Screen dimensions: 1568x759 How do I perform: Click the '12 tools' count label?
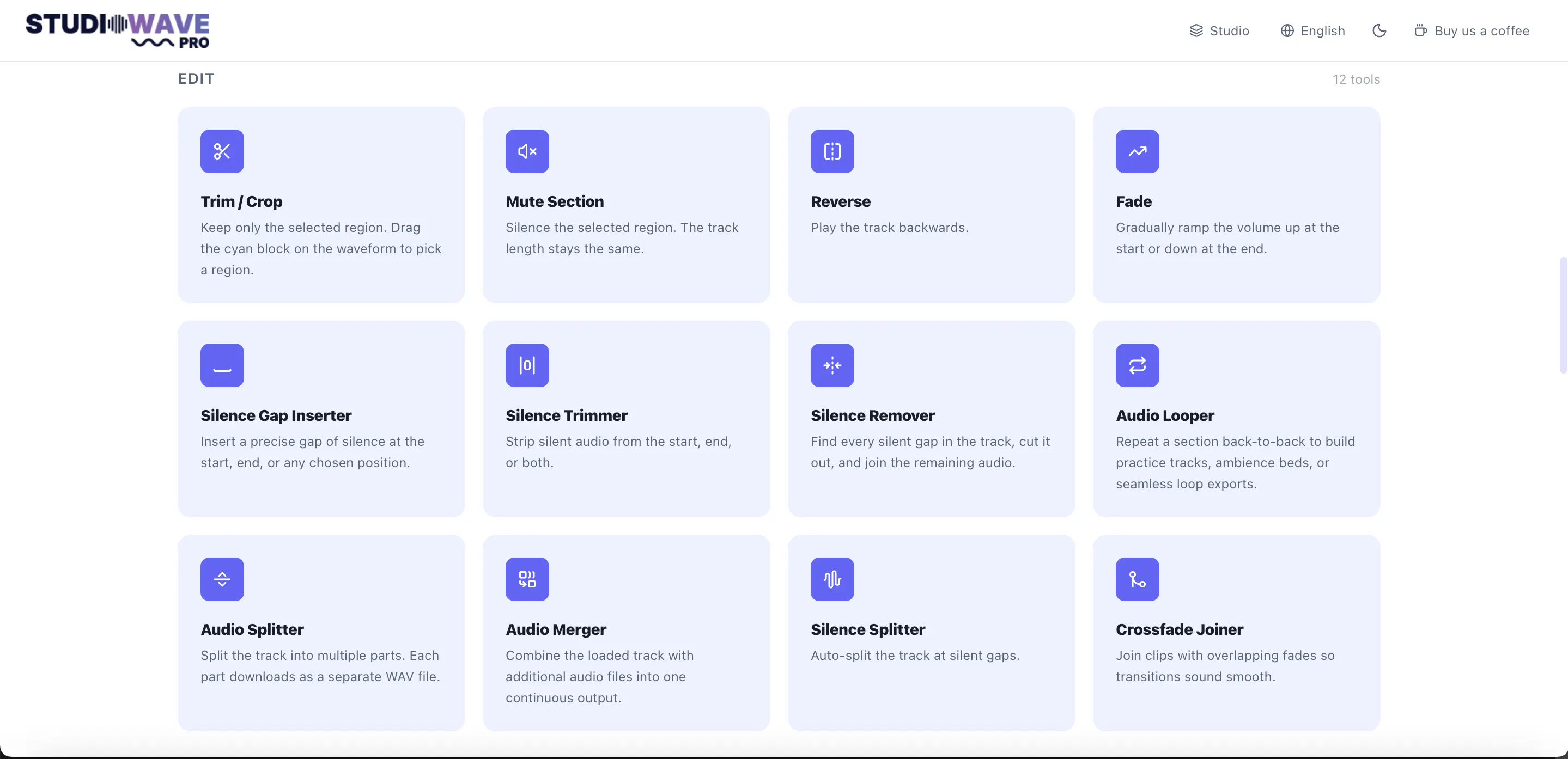click(x=1356, y=79)
